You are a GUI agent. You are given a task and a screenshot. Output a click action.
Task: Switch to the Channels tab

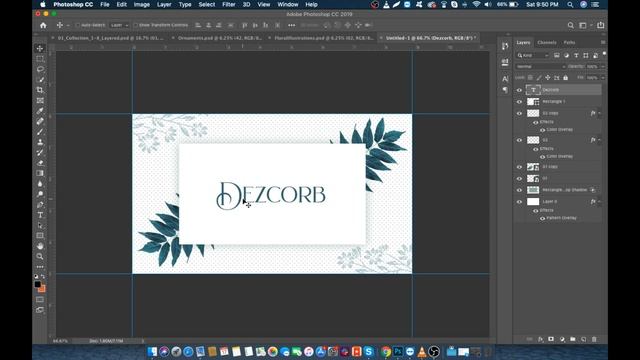[547, 42]
